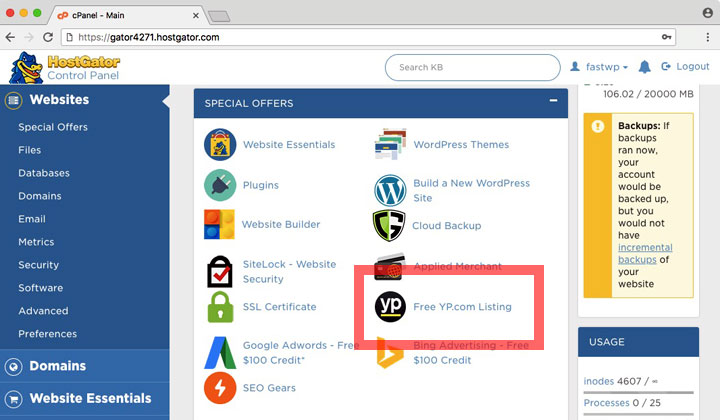Open the SiteLock - Website Security link

pyautogui.click(x=289, y=272)
